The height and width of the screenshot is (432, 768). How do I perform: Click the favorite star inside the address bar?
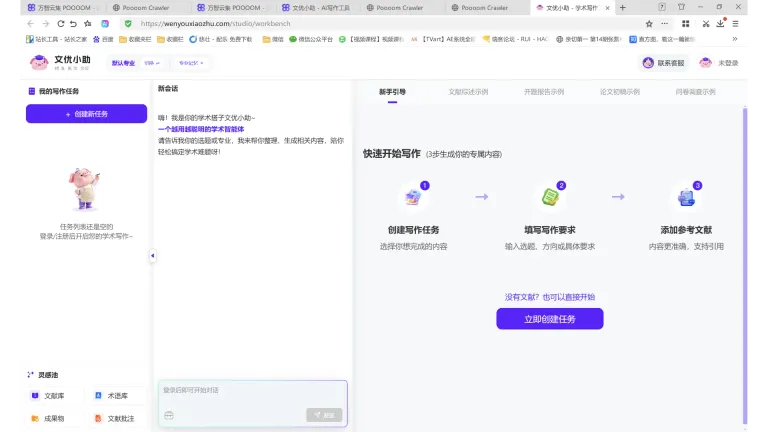[x=649, y=24]
